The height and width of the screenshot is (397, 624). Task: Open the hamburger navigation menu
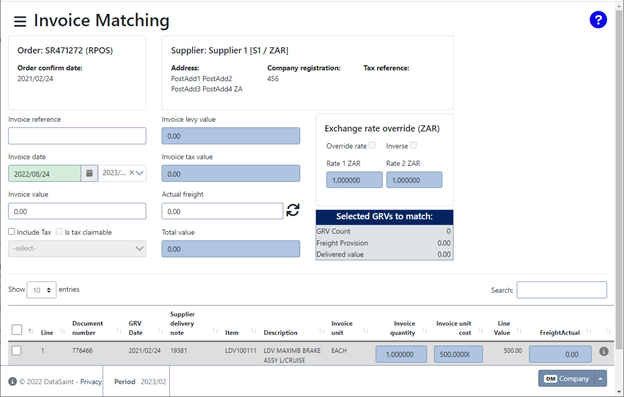[20, 21]
